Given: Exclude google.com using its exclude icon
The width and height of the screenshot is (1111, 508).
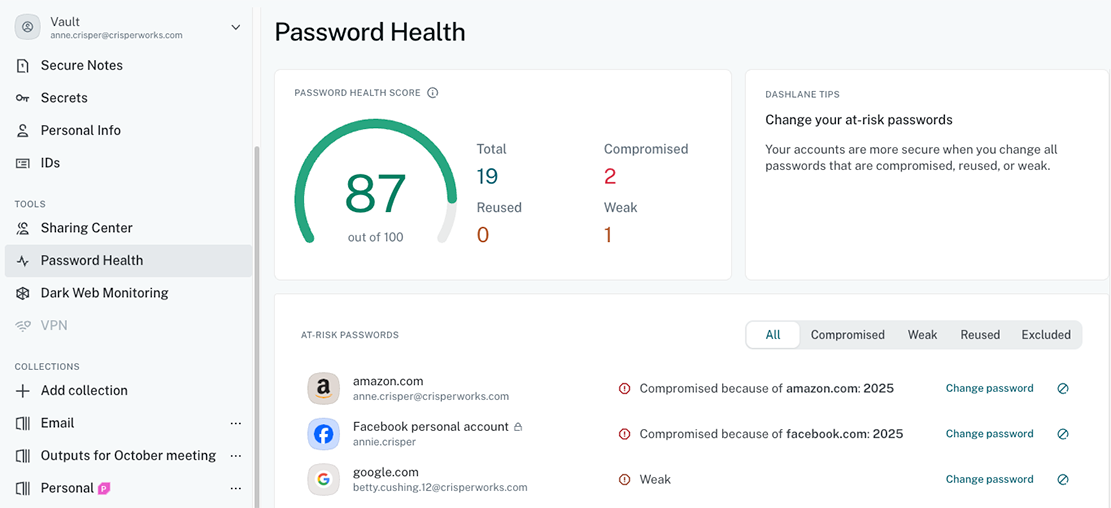Looking at the screenshot, I should [x=1062, y=479].
